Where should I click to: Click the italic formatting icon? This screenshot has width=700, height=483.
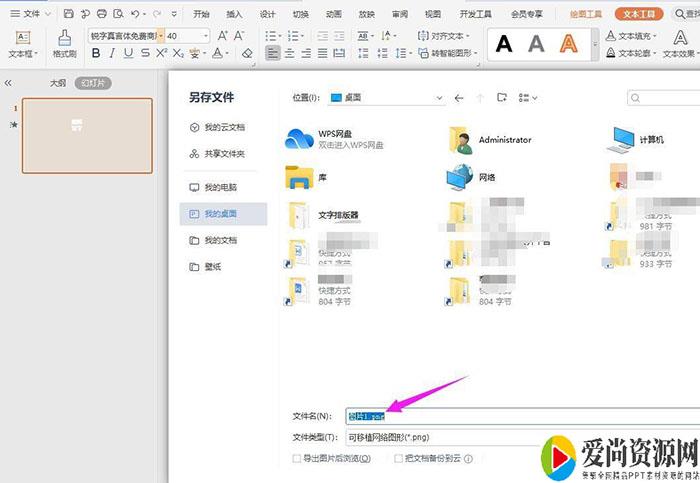click(112, 53)
